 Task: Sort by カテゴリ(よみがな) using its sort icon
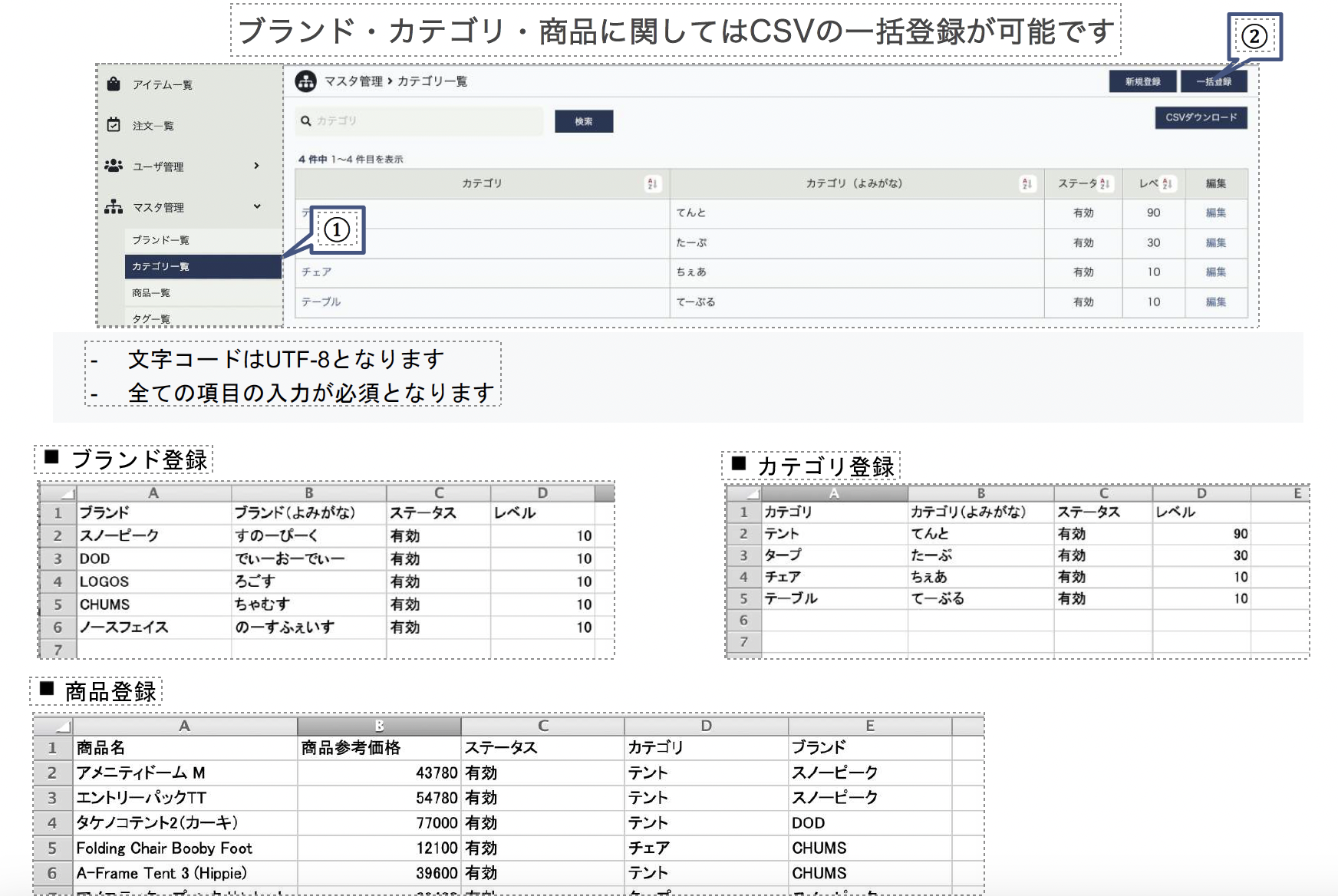click(x=1027, y=184)
